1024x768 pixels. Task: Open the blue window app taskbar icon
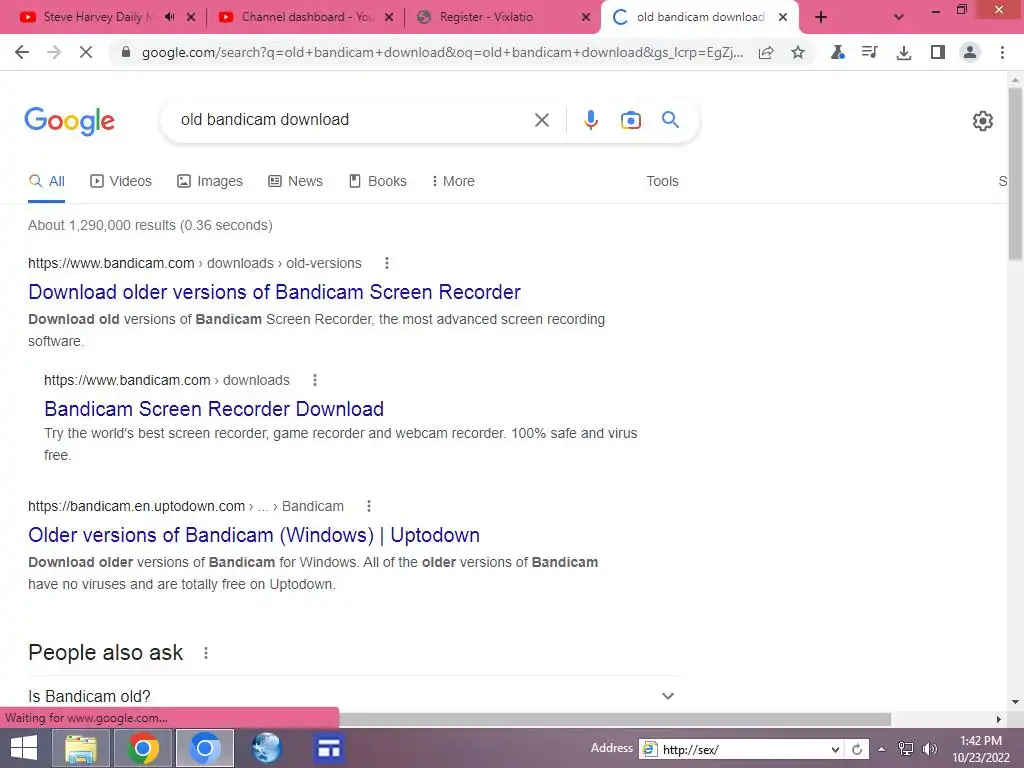click(x=328, y=748)
